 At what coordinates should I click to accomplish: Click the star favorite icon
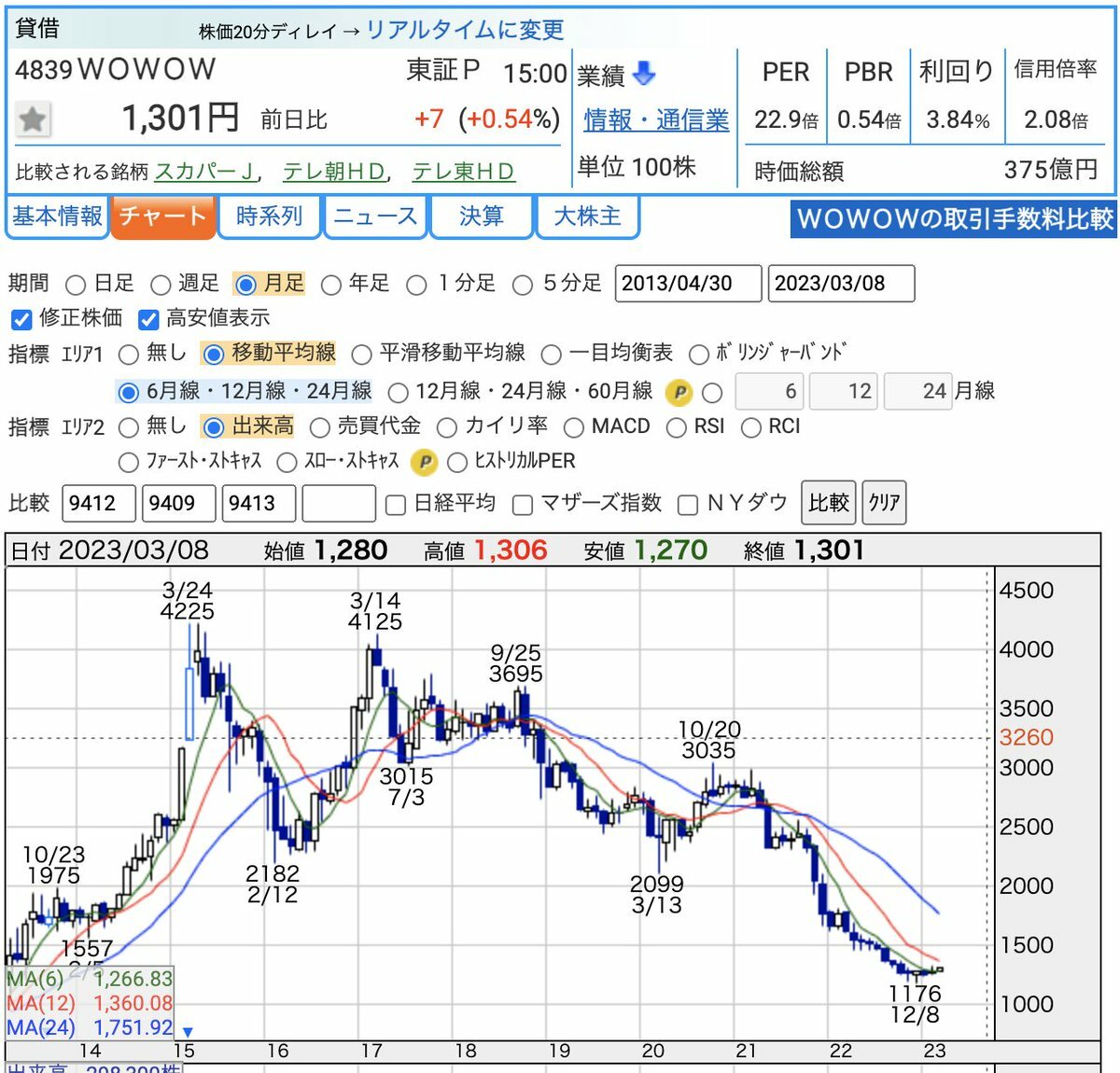click(x=33, y=119)
